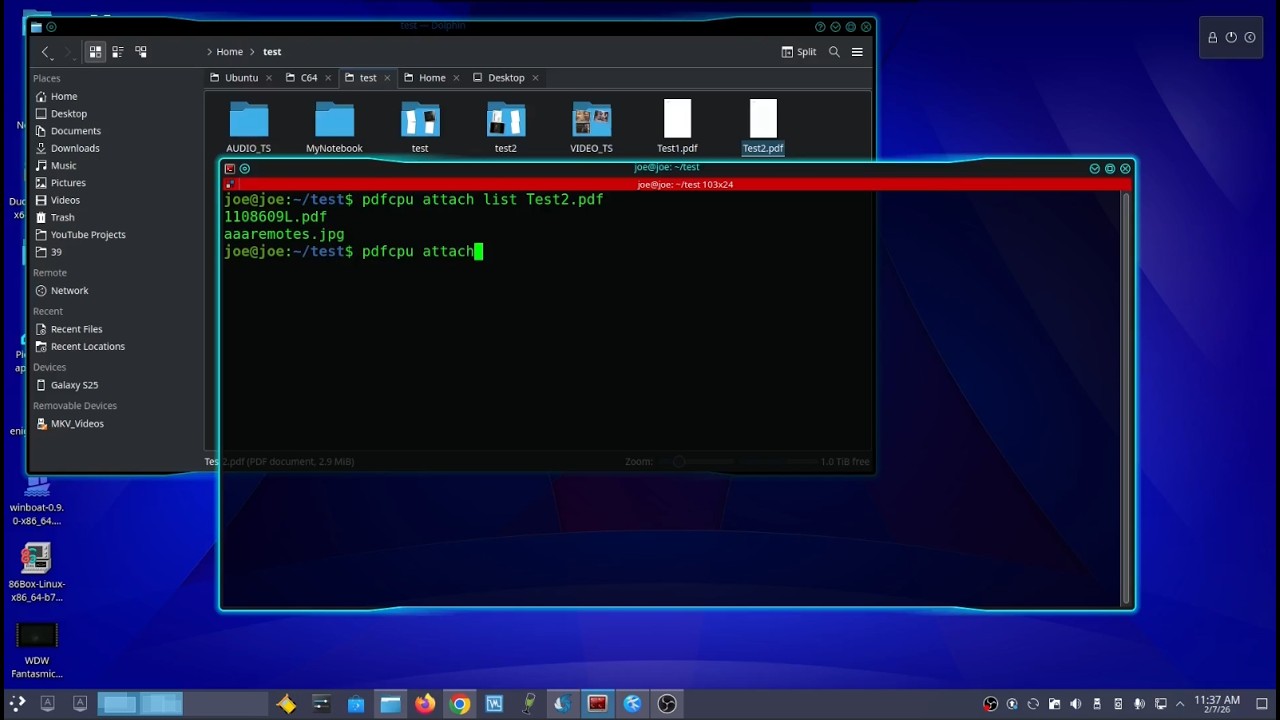Click the terminal pin-on-all-desktops icon
This screenshot has height=720, width=1280.
[x=245, y=169]
